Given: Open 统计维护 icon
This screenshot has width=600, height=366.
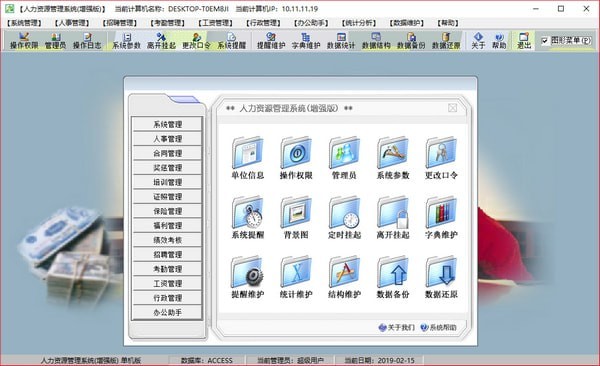Looking at the screenshot, I should (x=296, y=277).
